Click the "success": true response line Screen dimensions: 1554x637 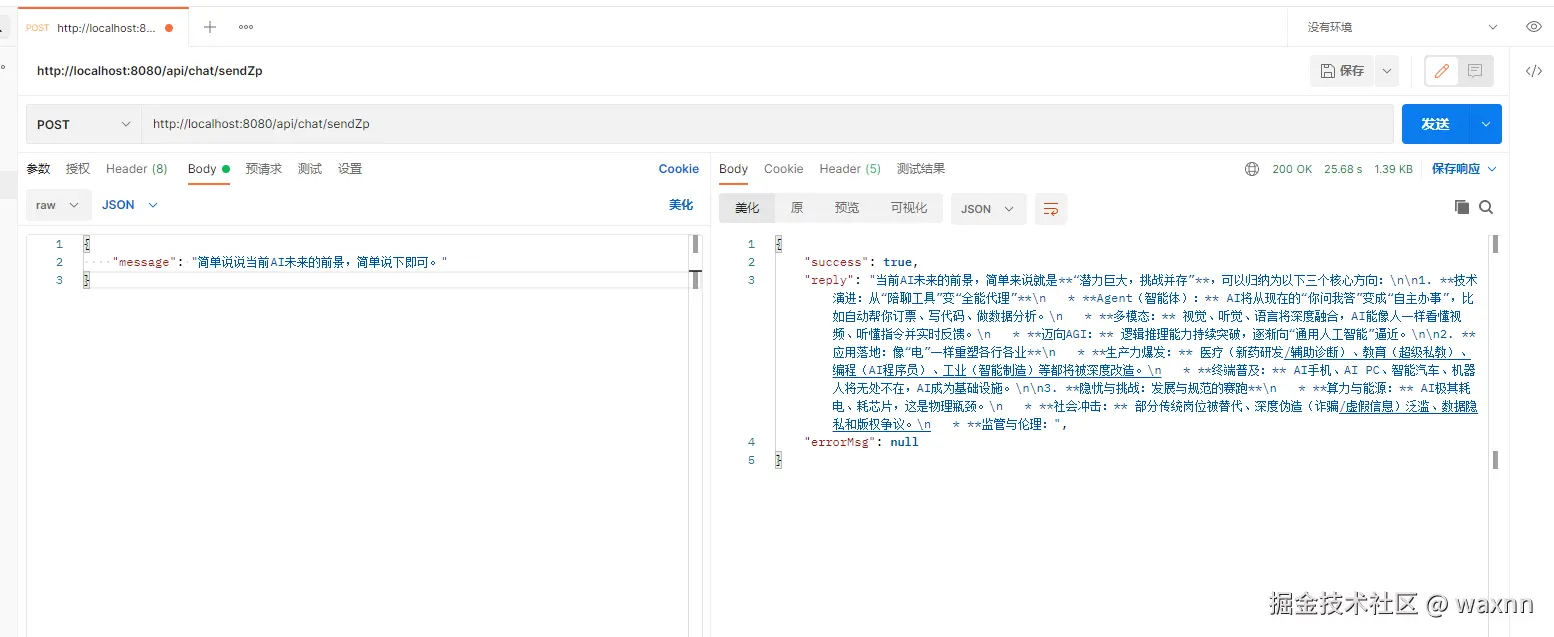861,262
